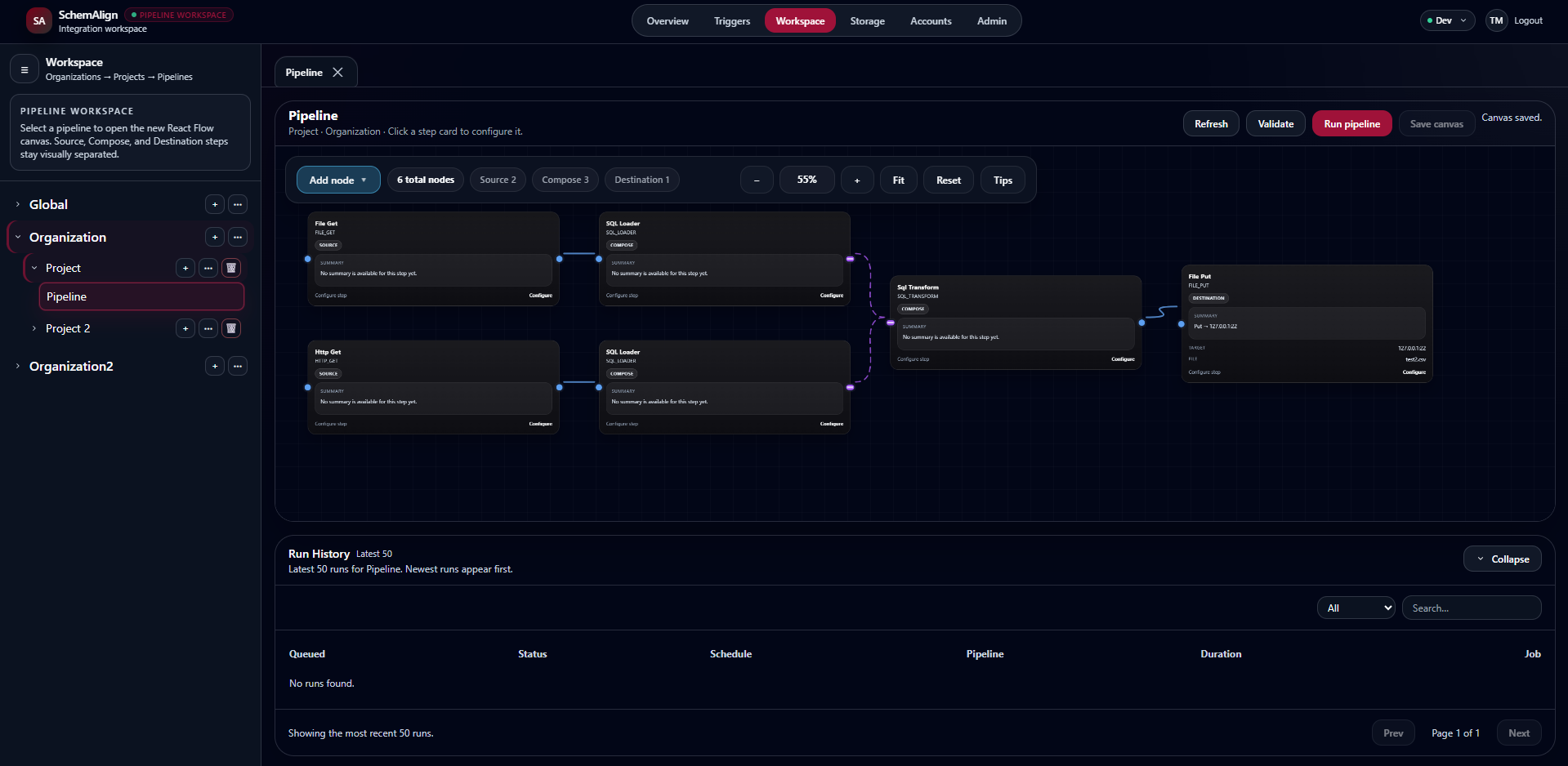Screen dimensions: 1568x766
Task: Add pipeline to Project 2 with plus
Action: coord(185,328)
